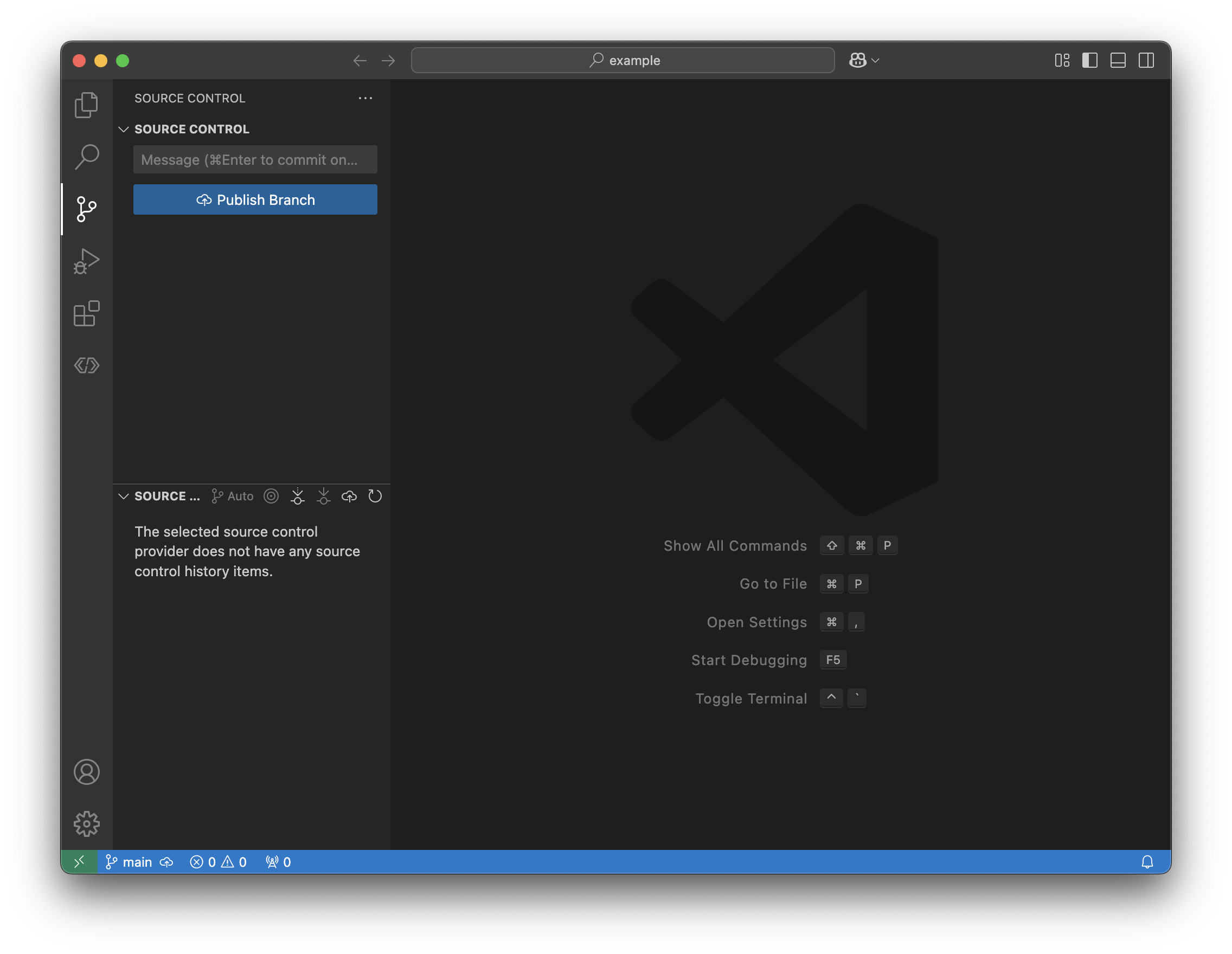
Task: Select the Source Control activity bar icon
Action: tap(86, 209)
